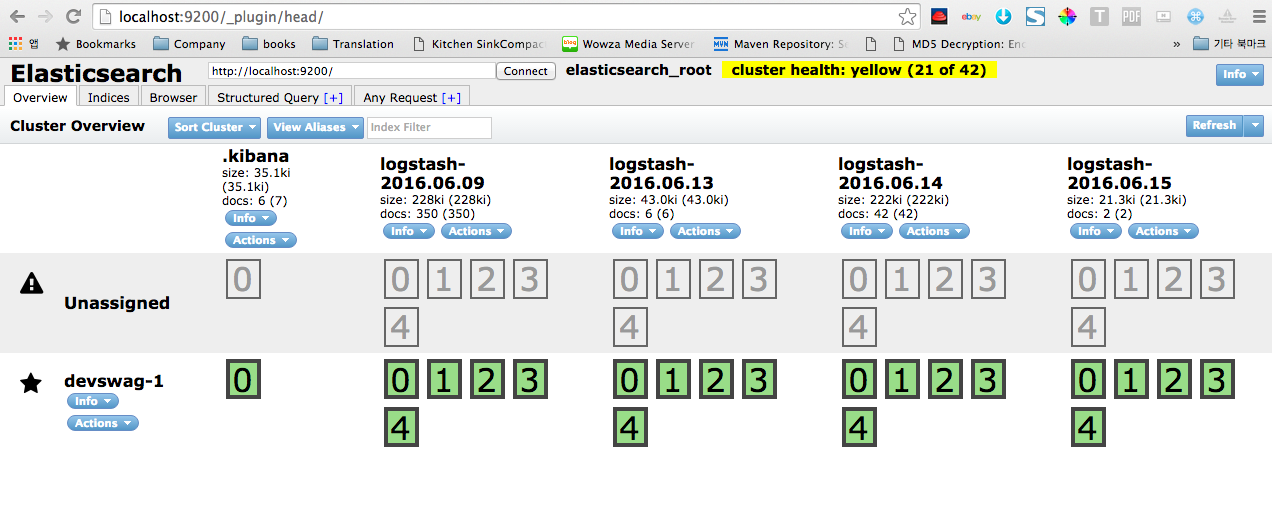Click the Index Filter field
This screenshot has height=519, width=1272.
(x=430, y=127)
